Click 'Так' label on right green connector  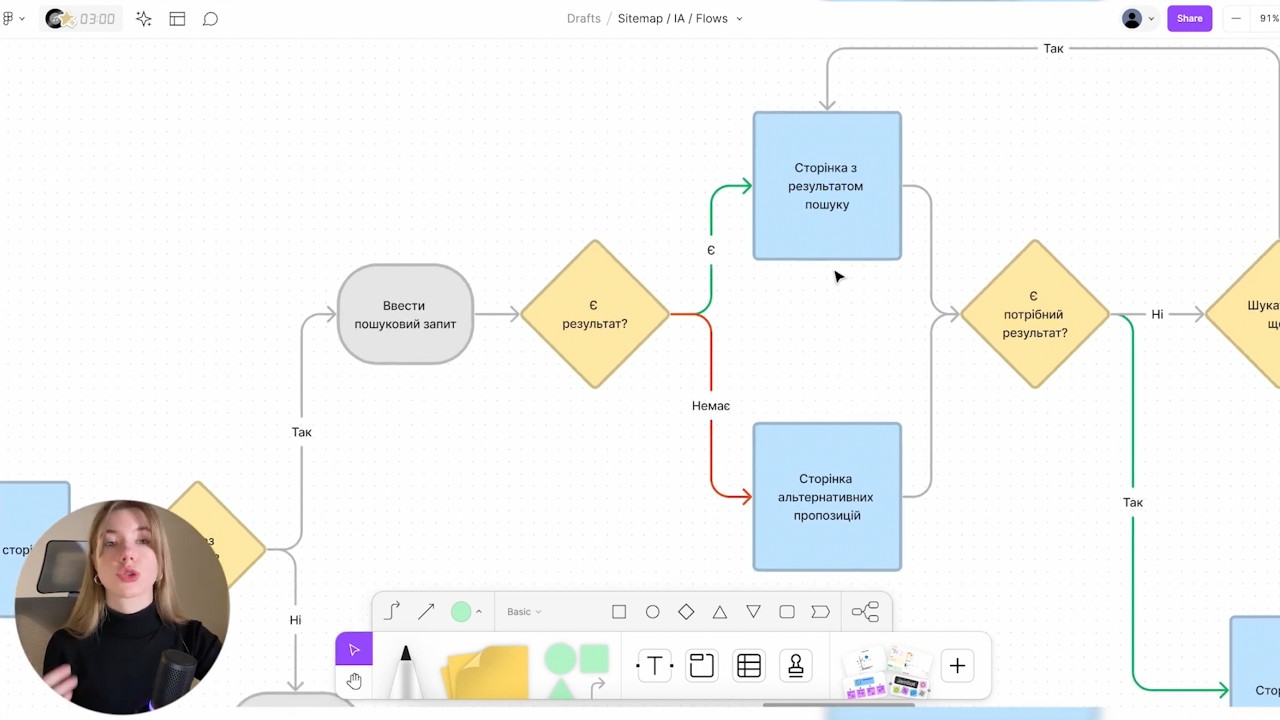point(1133,502)
